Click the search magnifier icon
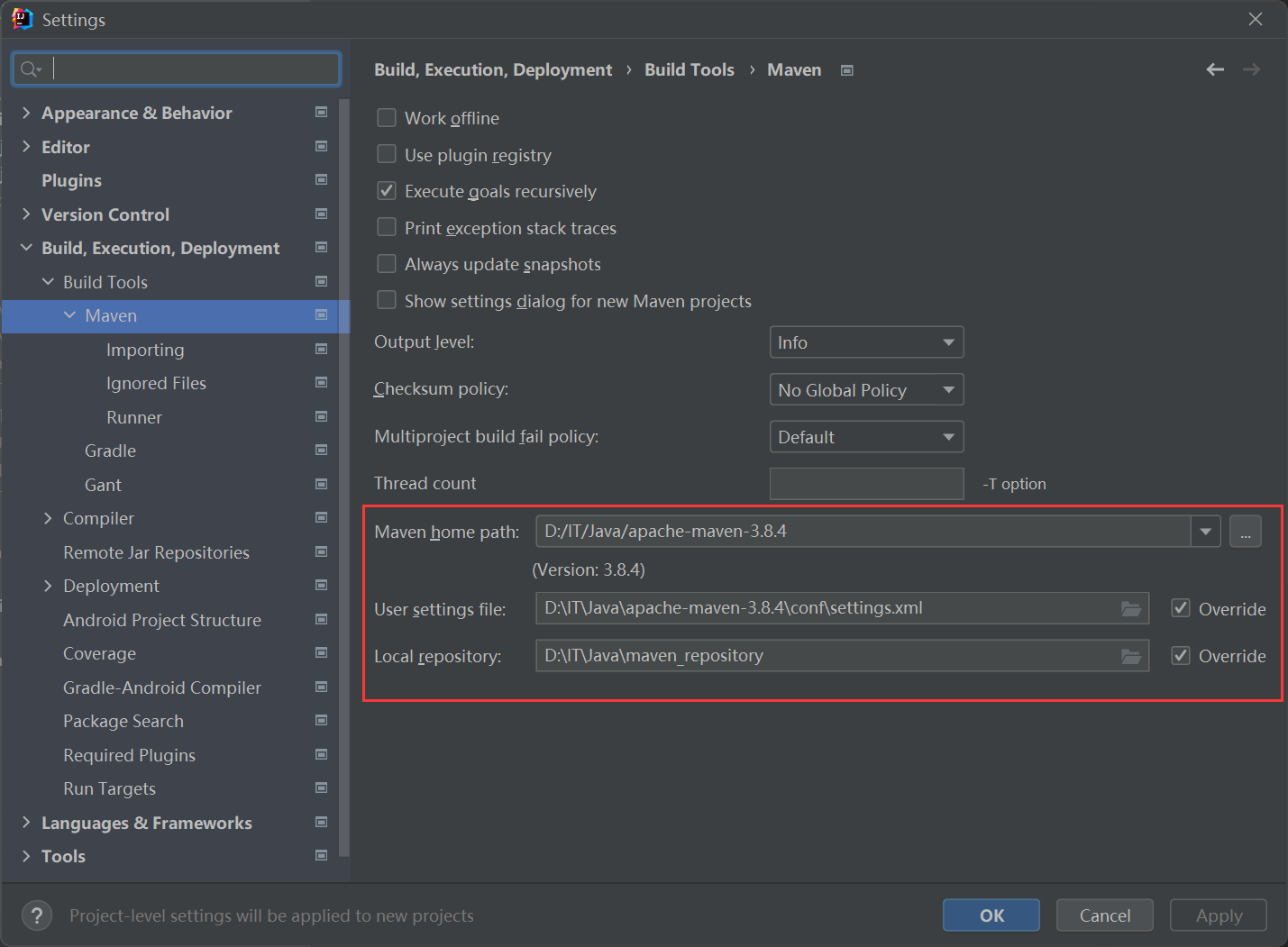1288x947 pixels. pyautogui.click(x=31, y=69)
